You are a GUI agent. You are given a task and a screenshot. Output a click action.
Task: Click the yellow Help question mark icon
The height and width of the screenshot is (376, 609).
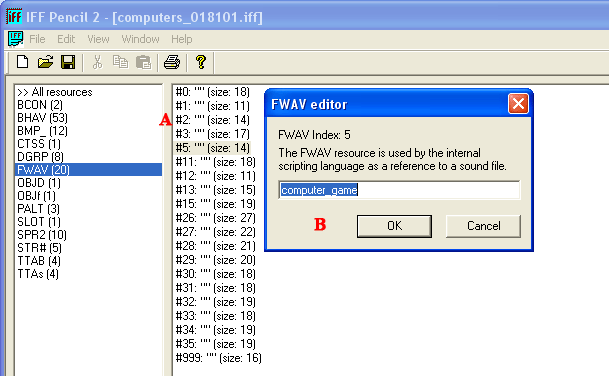(x=201, y=62)
